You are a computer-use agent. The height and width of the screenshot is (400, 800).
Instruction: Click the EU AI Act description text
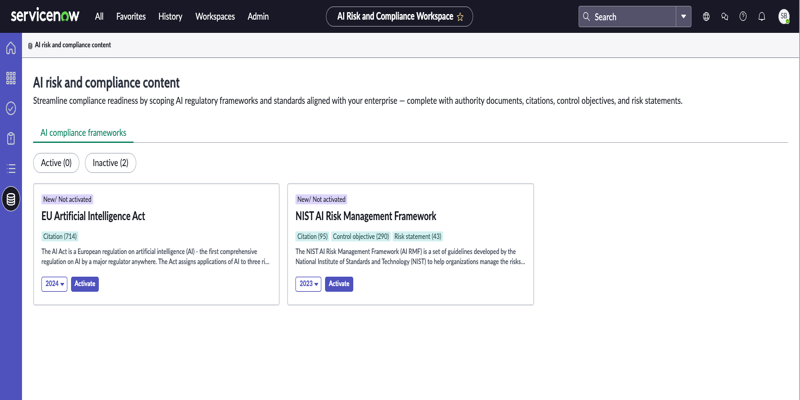coord(156,257)
